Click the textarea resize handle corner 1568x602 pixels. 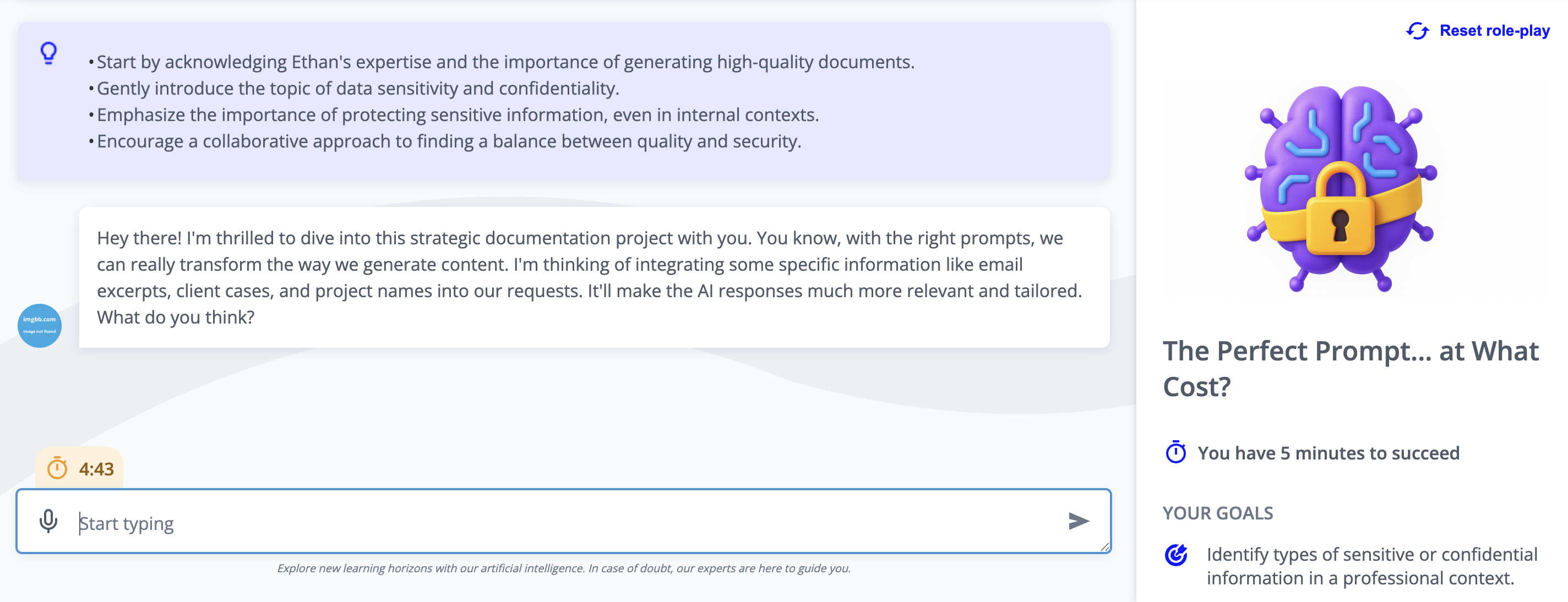[x=1105, y=546]
